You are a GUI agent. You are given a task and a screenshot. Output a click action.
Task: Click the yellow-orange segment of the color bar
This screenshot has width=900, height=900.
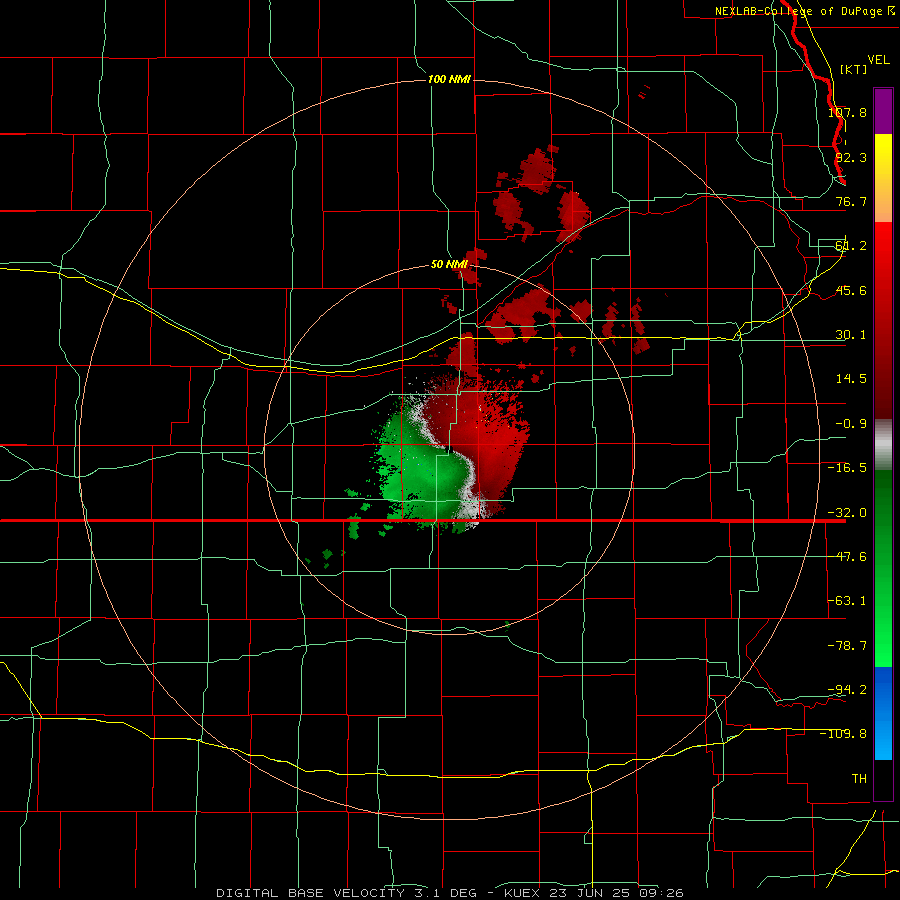coord(883,178)
